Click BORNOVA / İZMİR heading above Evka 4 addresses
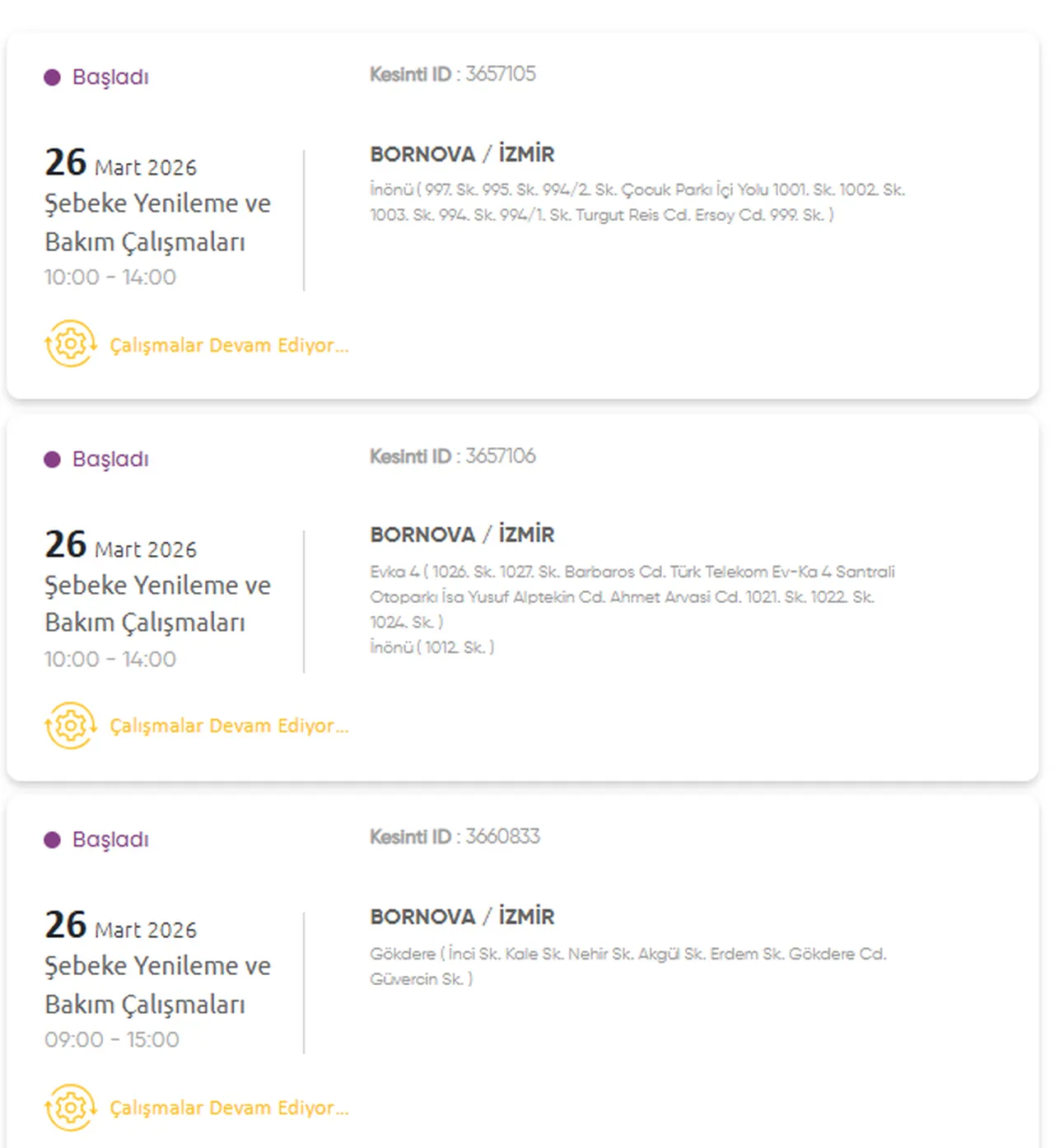This screenshot has height=1148, width=1054. [x=462, y=534]
